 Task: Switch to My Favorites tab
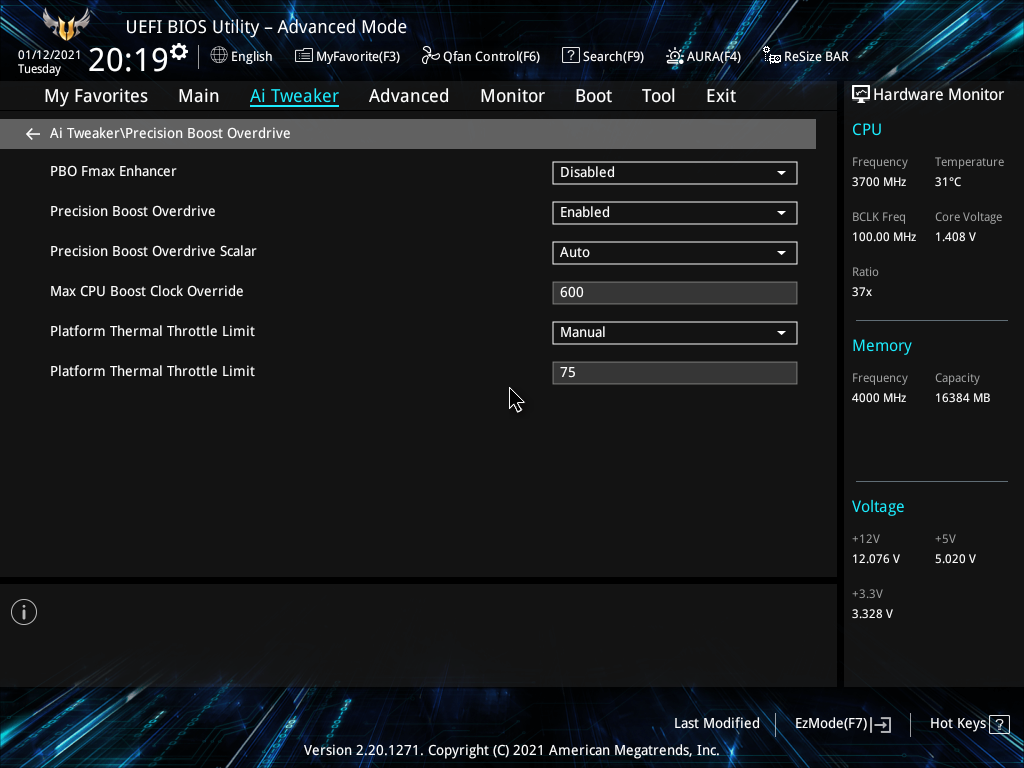point(96,96)
